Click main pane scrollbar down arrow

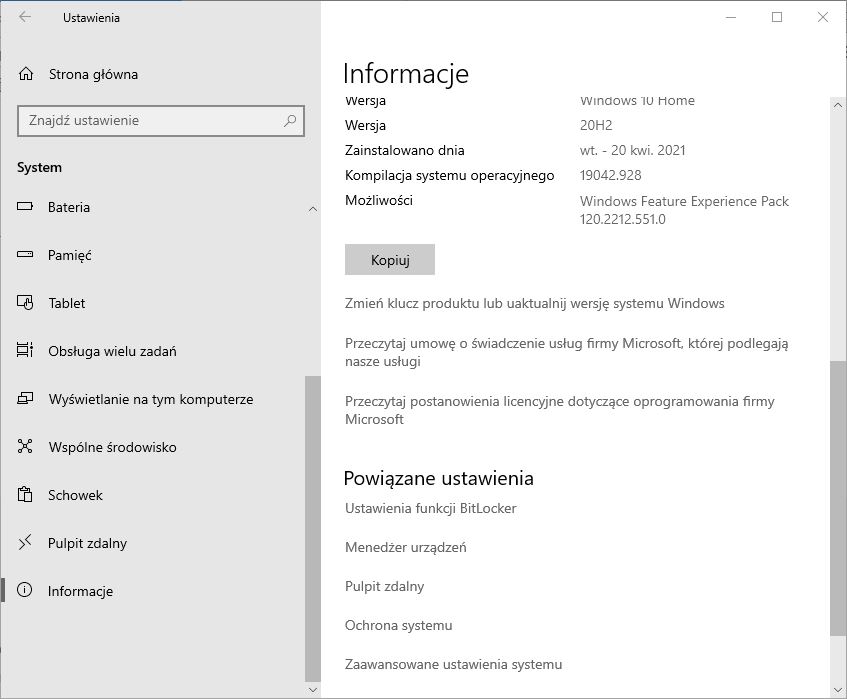click(838, 690)
